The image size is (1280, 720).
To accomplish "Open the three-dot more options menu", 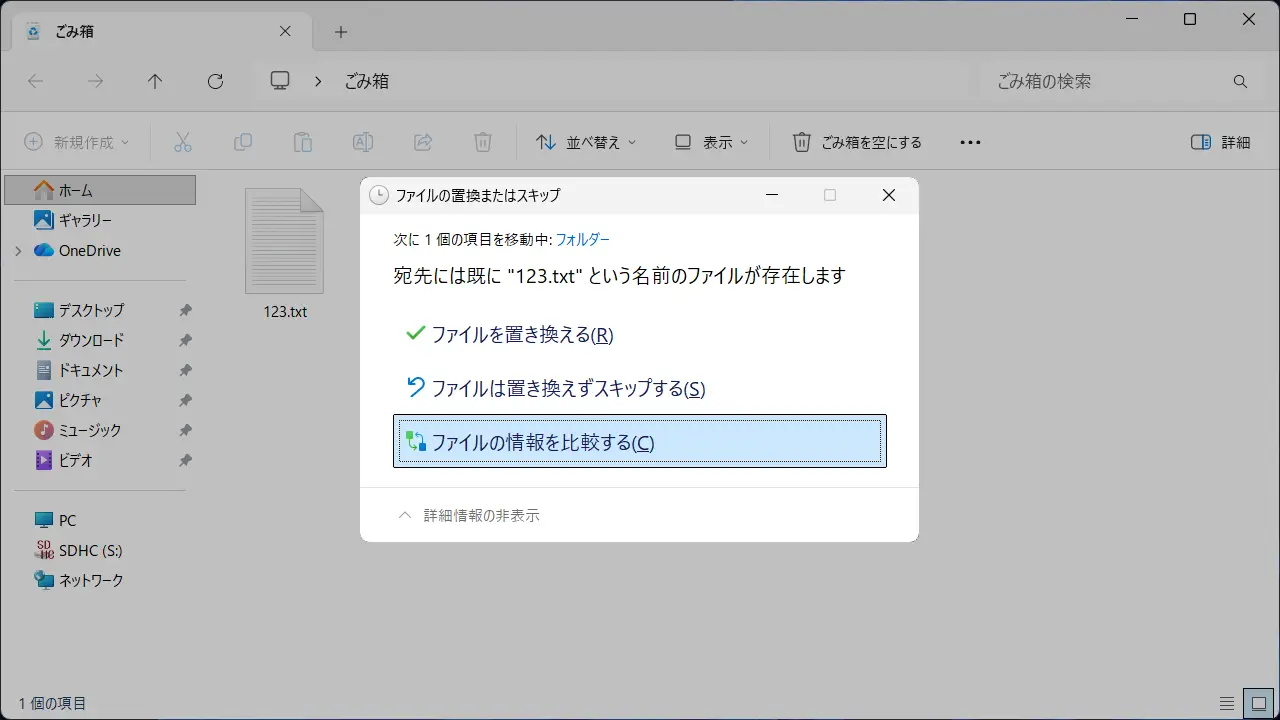I will [x=970, y=142].
